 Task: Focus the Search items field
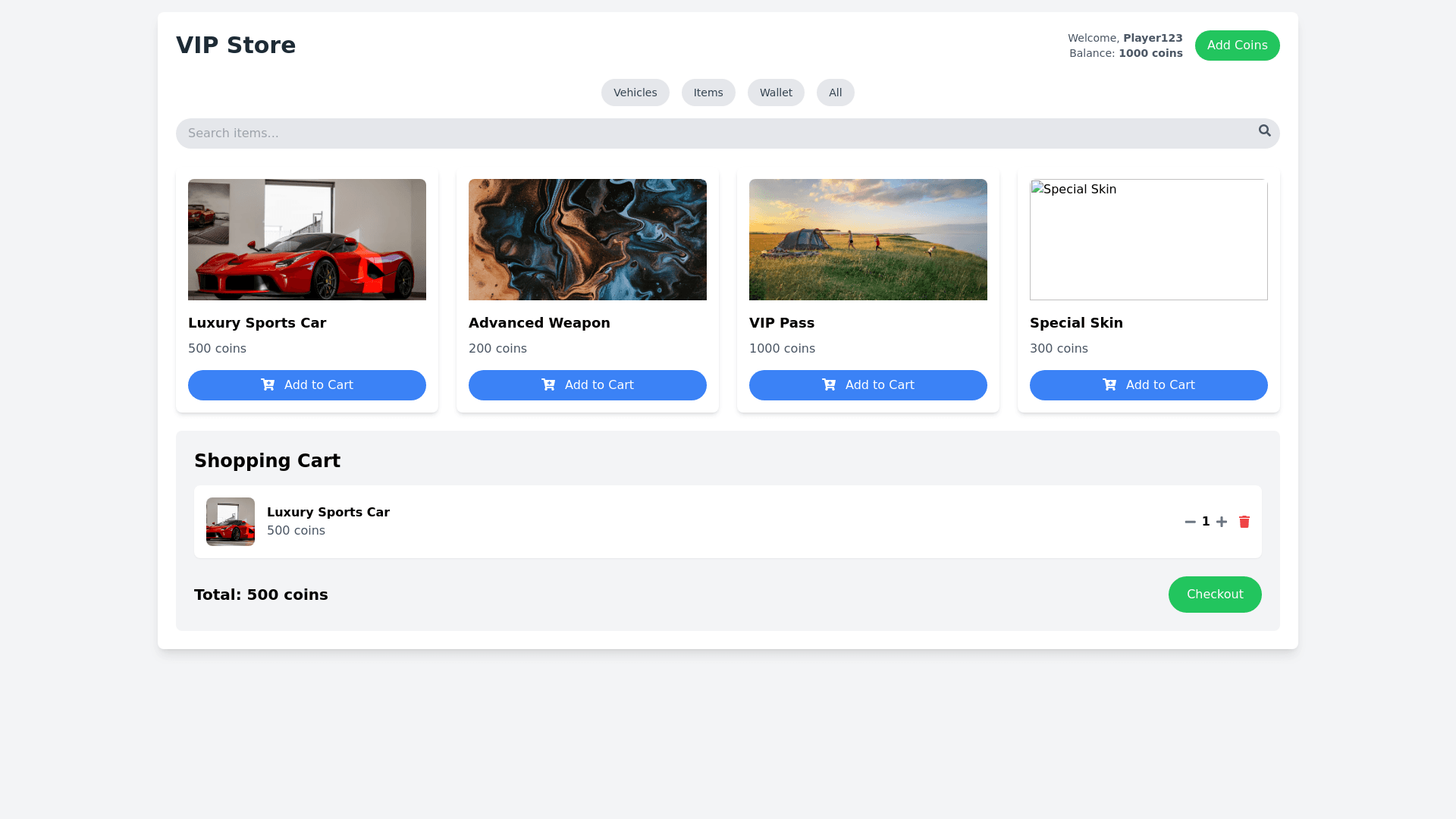pos(713,133)
